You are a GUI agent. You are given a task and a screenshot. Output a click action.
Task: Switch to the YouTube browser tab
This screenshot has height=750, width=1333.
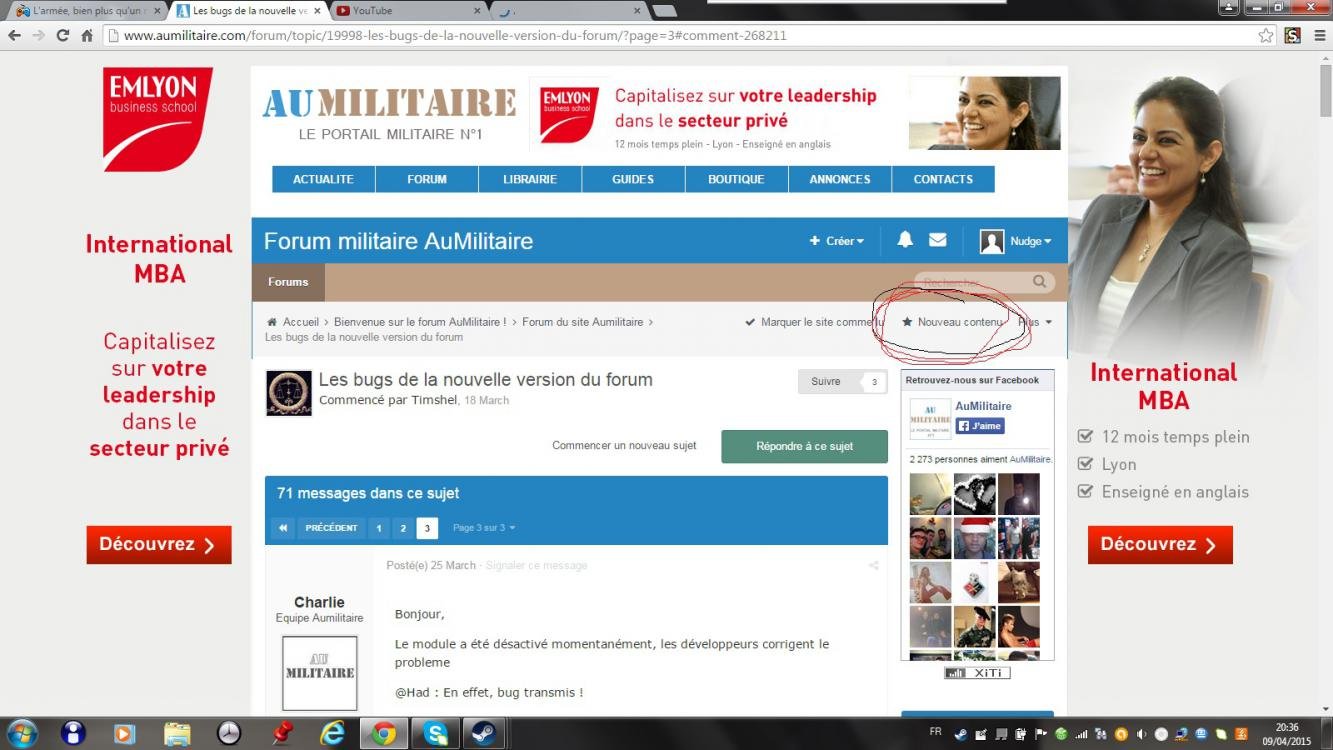coord(410,11)
